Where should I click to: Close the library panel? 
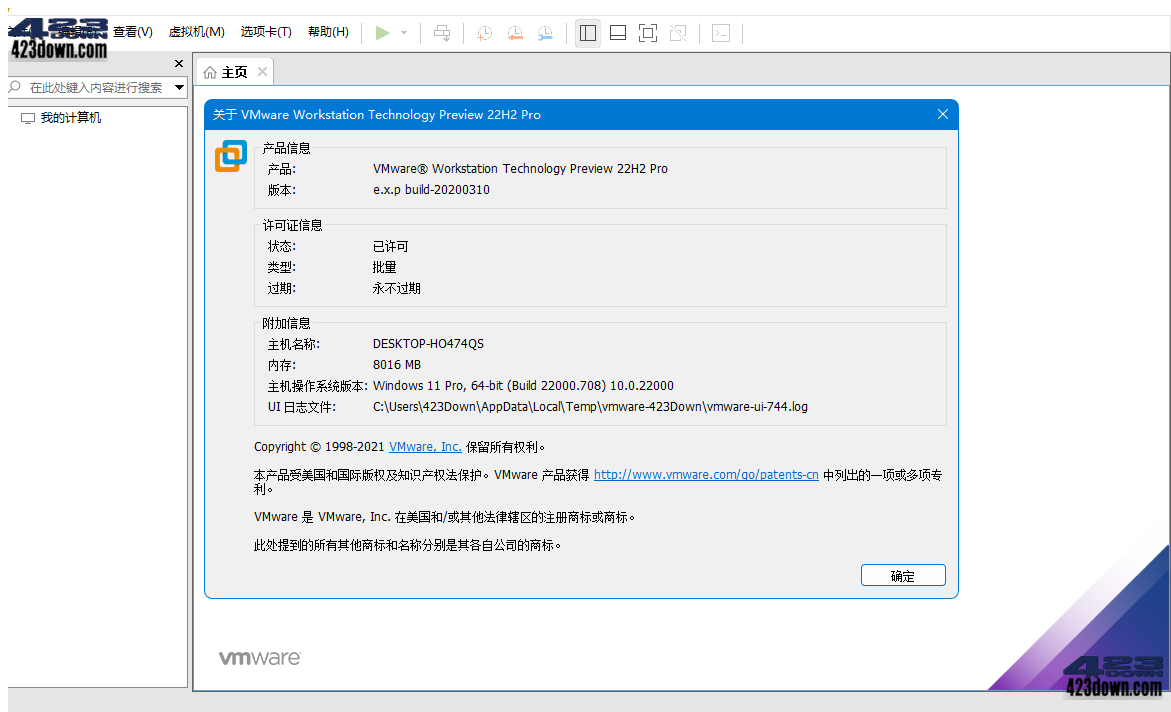click(178, 63)
